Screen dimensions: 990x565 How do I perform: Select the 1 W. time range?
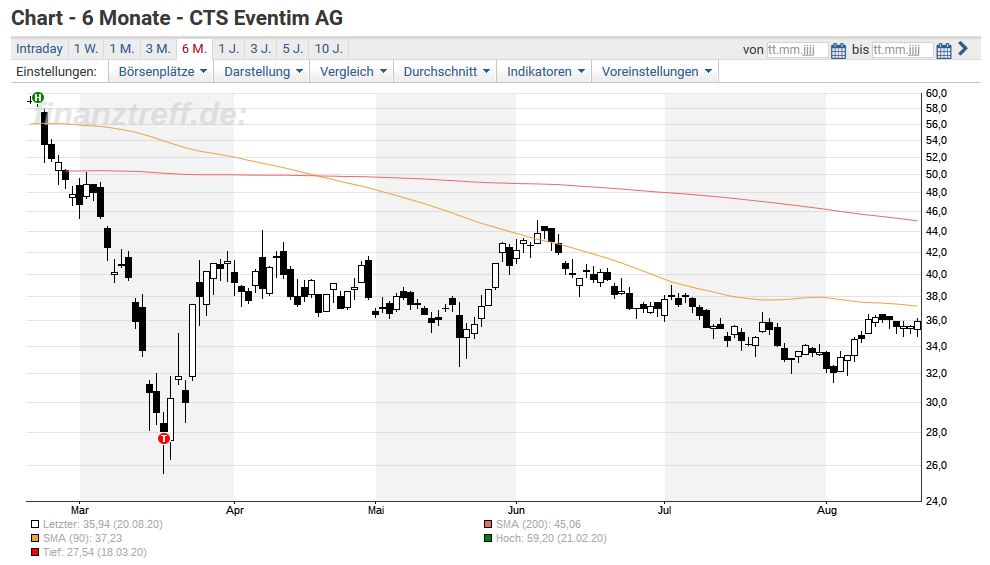[86, 49]
